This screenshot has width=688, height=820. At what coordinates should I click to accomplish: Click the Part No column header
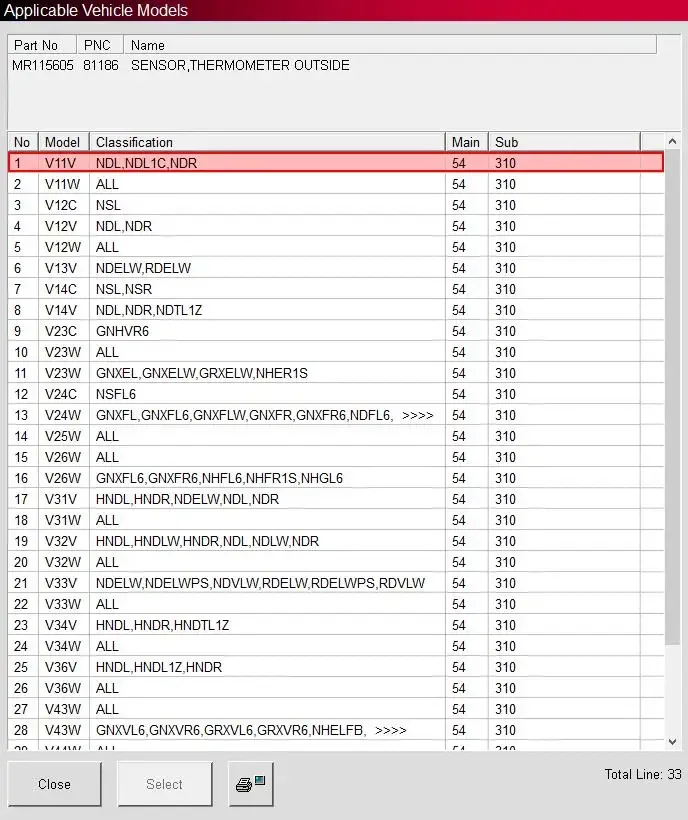click(42, 45)
